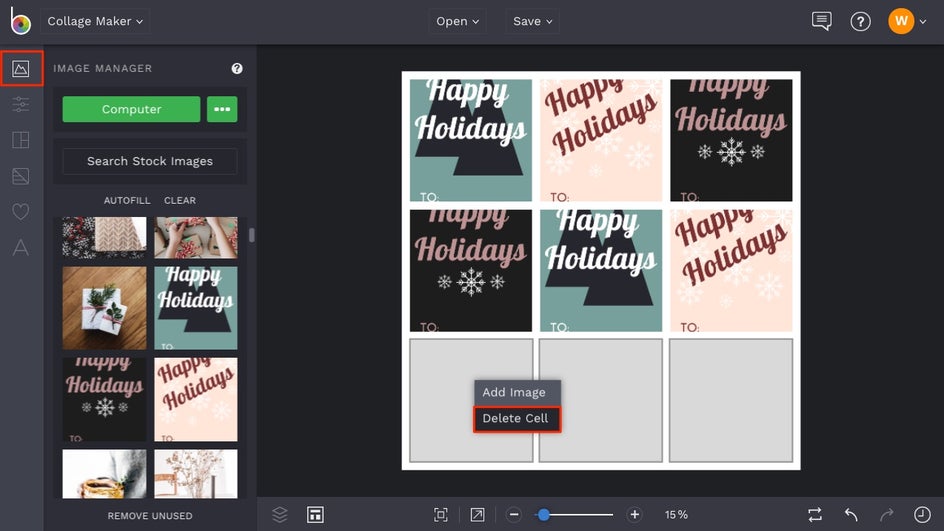
Task: Open the BeFunky logo home
Action: (20, 20)
